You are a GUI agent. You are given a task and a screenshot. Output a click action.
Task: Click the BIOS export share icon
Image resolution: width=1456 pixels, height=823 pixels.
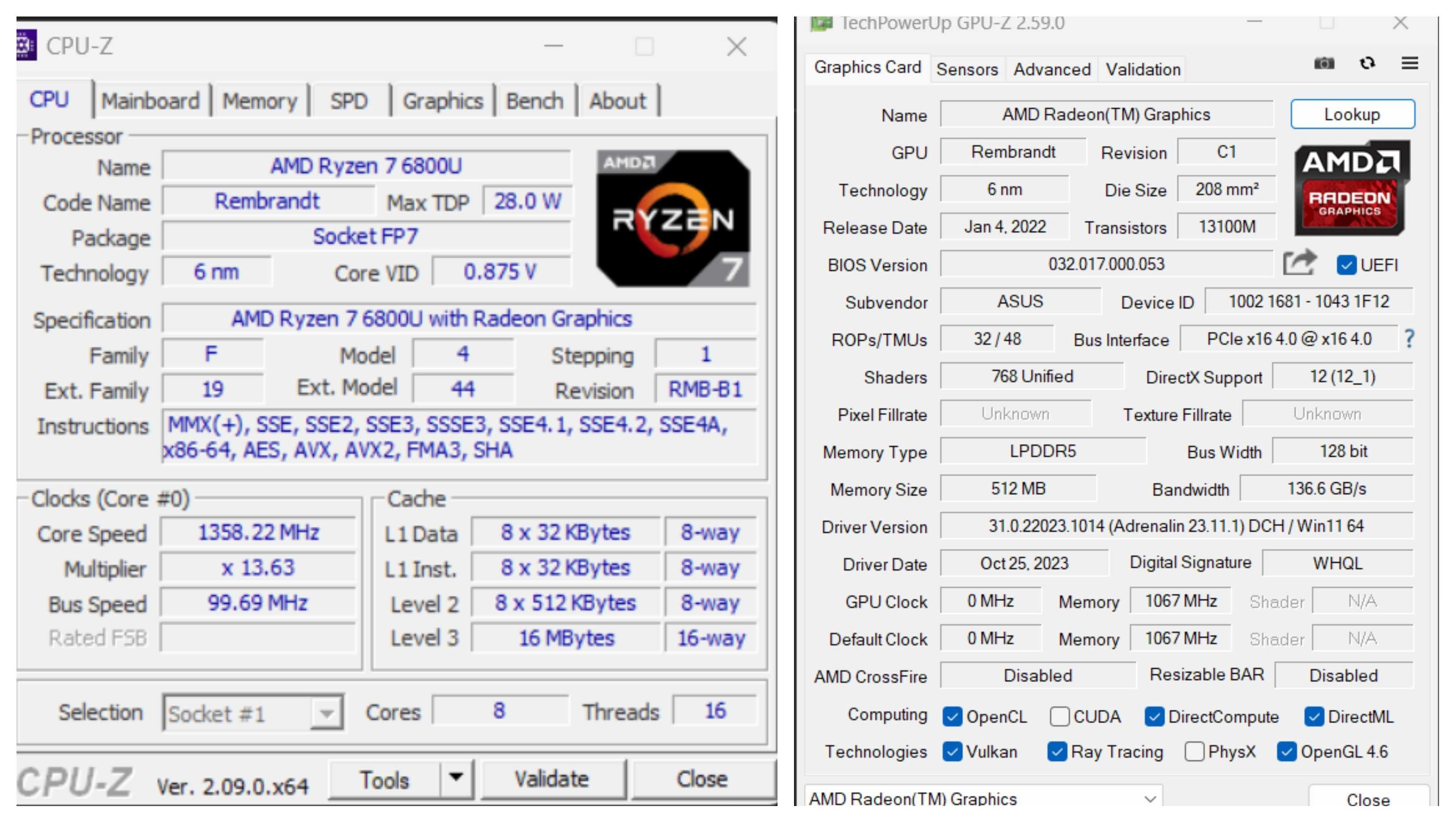[x=1299, y=263]
